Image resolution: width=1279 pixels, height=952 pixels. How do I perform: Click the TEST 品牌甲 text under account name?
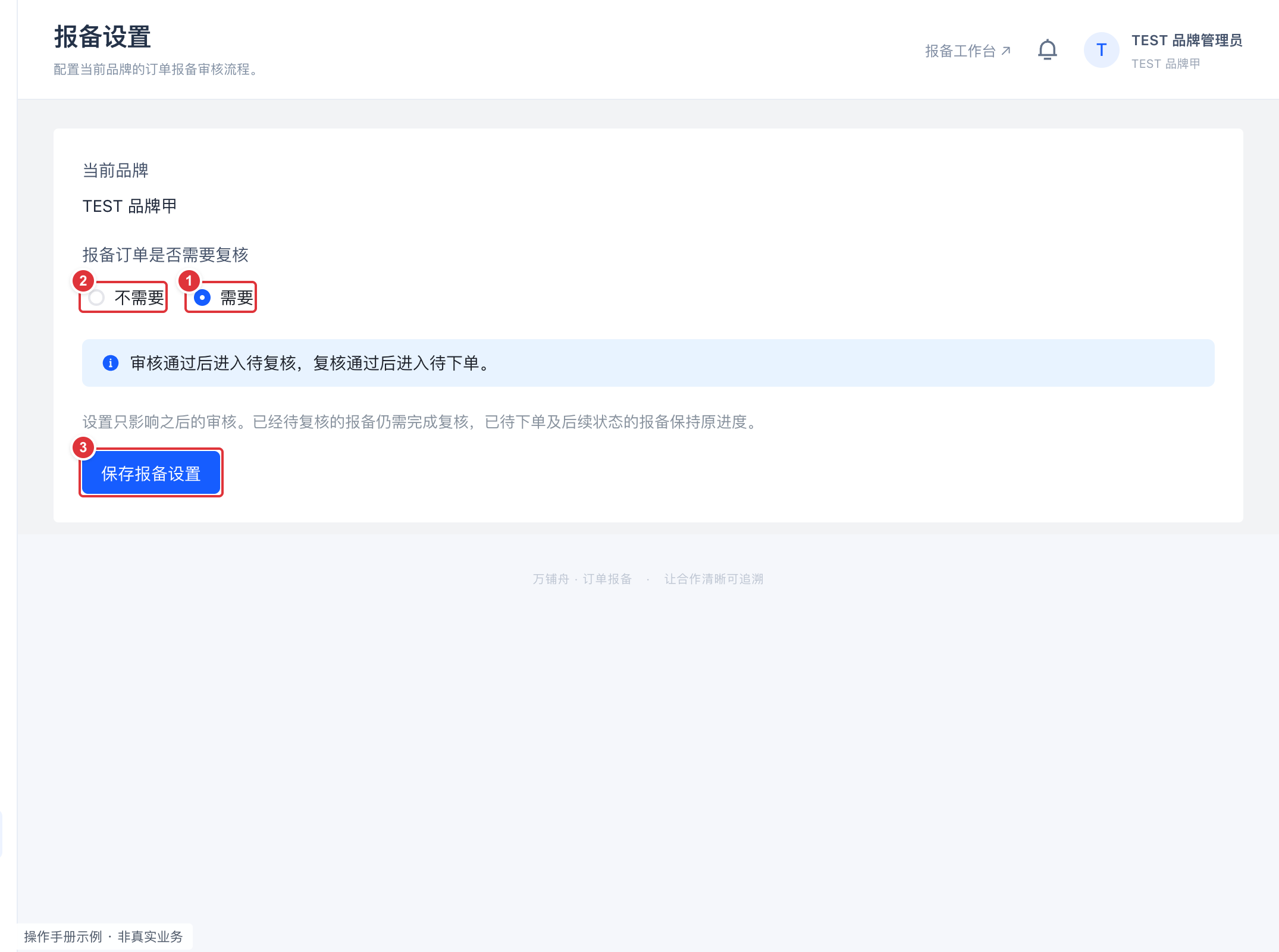pos(1165,64)
